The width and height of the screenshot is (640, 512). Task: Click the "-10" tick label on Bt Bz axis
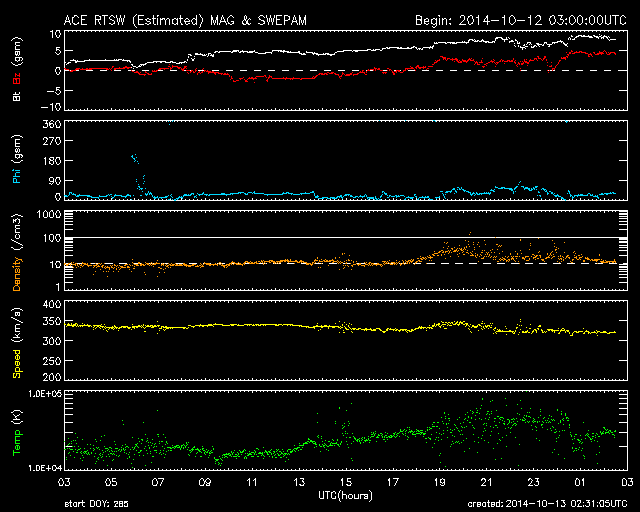(x=51, y=107)
